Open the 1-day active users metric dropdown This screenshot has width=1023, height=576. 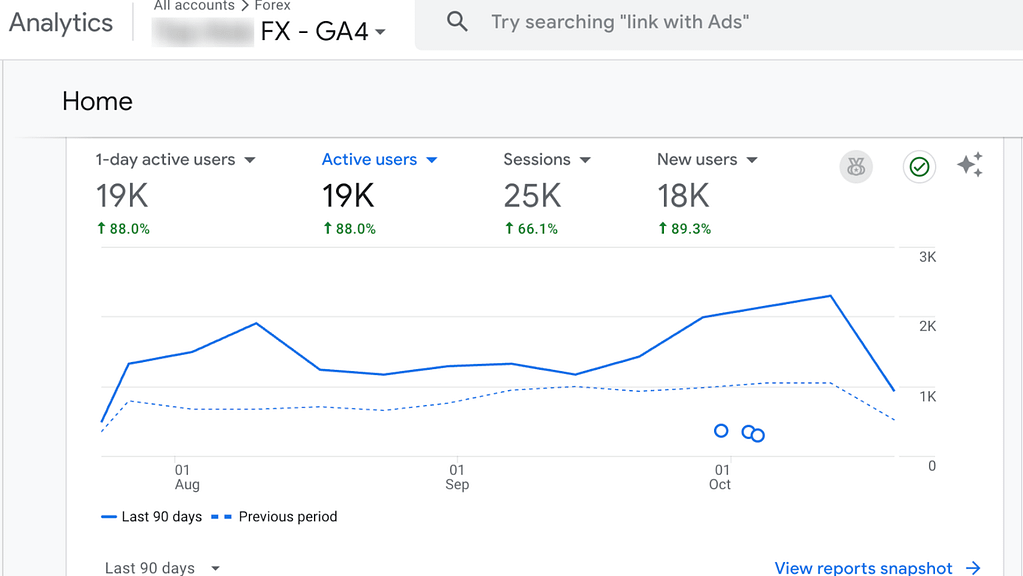click(249, 159)
